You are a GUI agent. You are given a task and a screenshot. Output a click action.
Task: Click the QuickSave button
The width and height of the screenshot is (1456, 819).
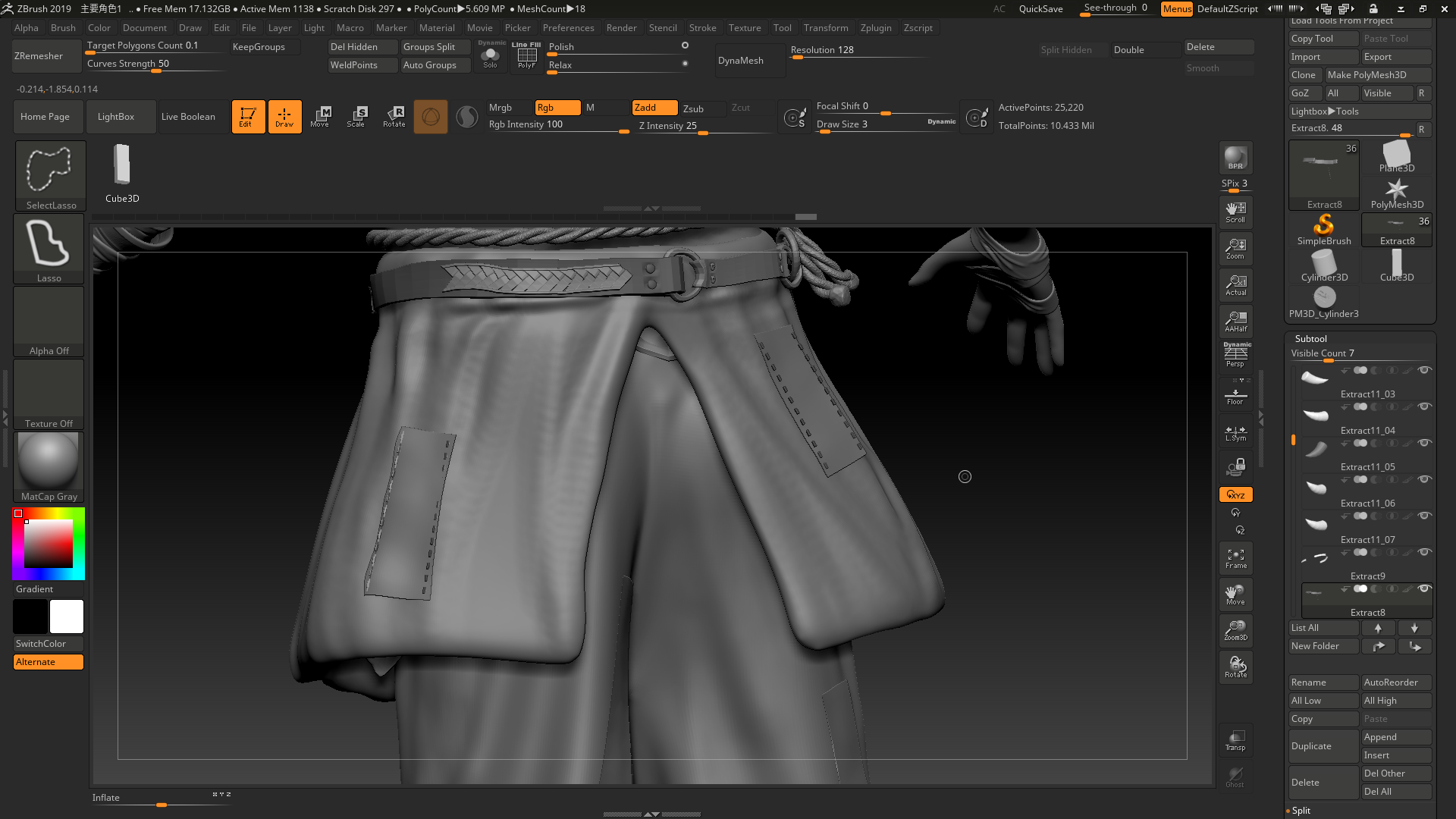click(1040, 9)
